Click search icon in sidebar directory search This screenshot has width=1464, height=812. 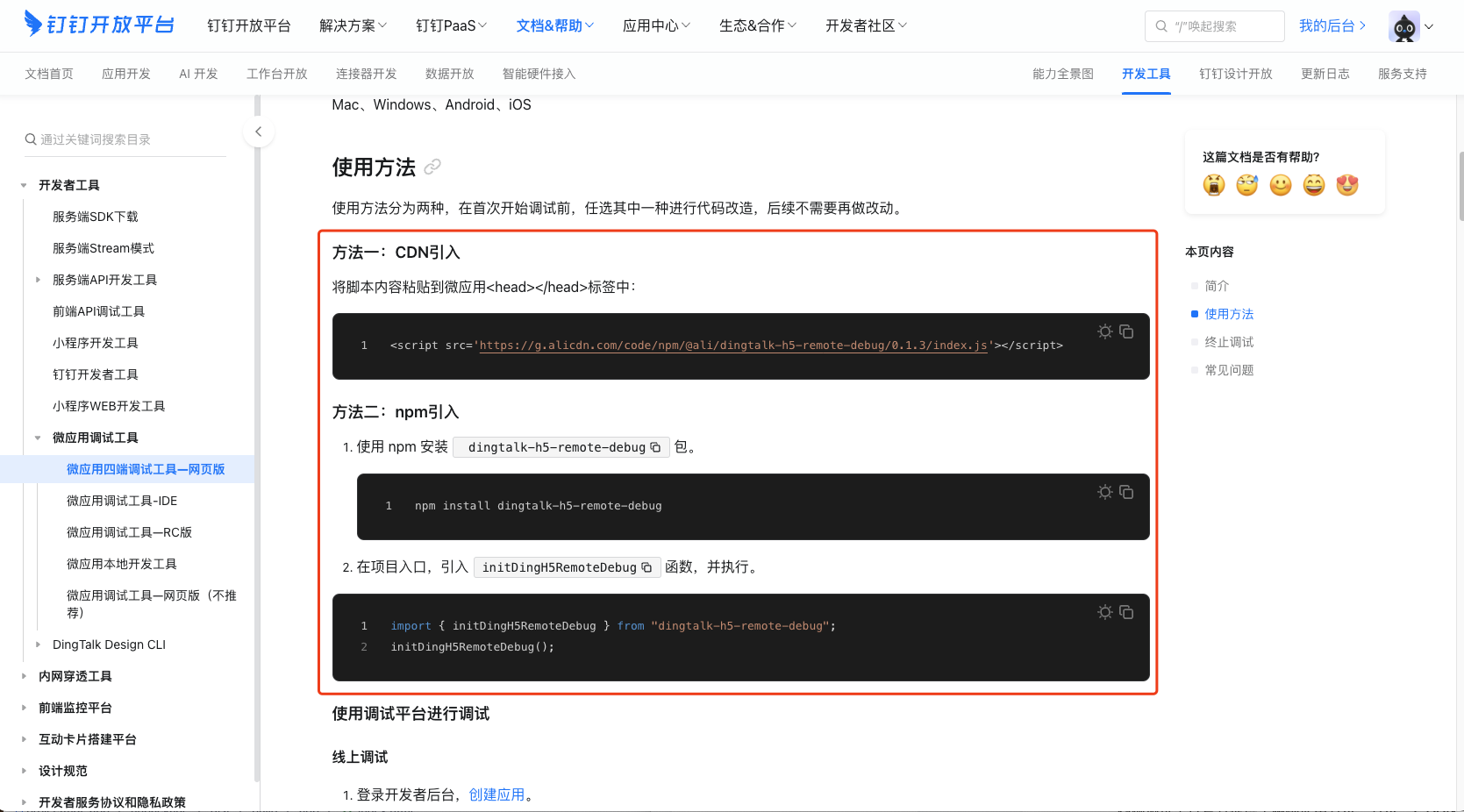coord(31,139)
